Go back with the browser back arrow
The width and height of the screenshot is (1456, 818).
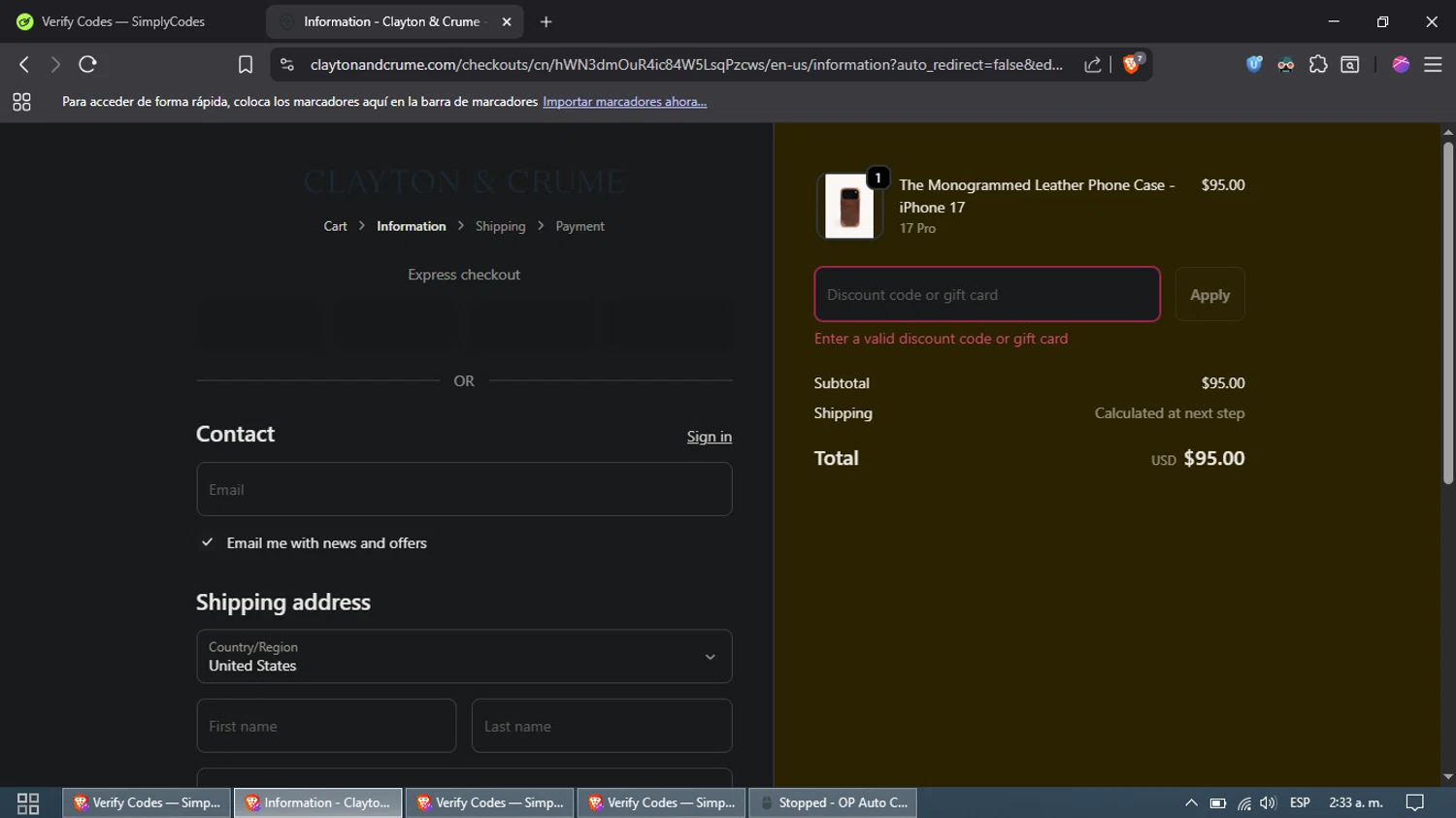[24, 64]
